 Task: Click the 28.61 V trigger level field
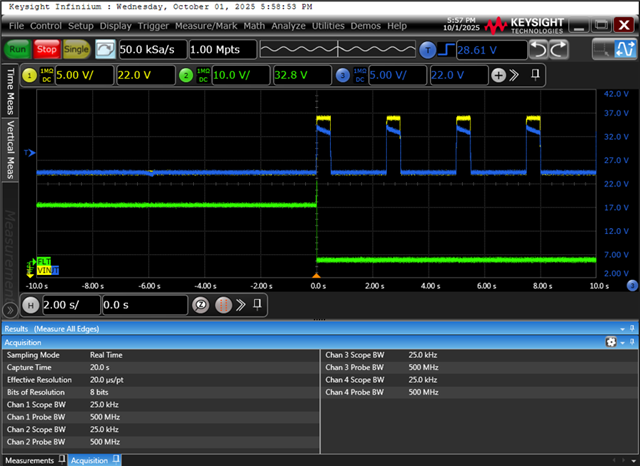[491, 50]
